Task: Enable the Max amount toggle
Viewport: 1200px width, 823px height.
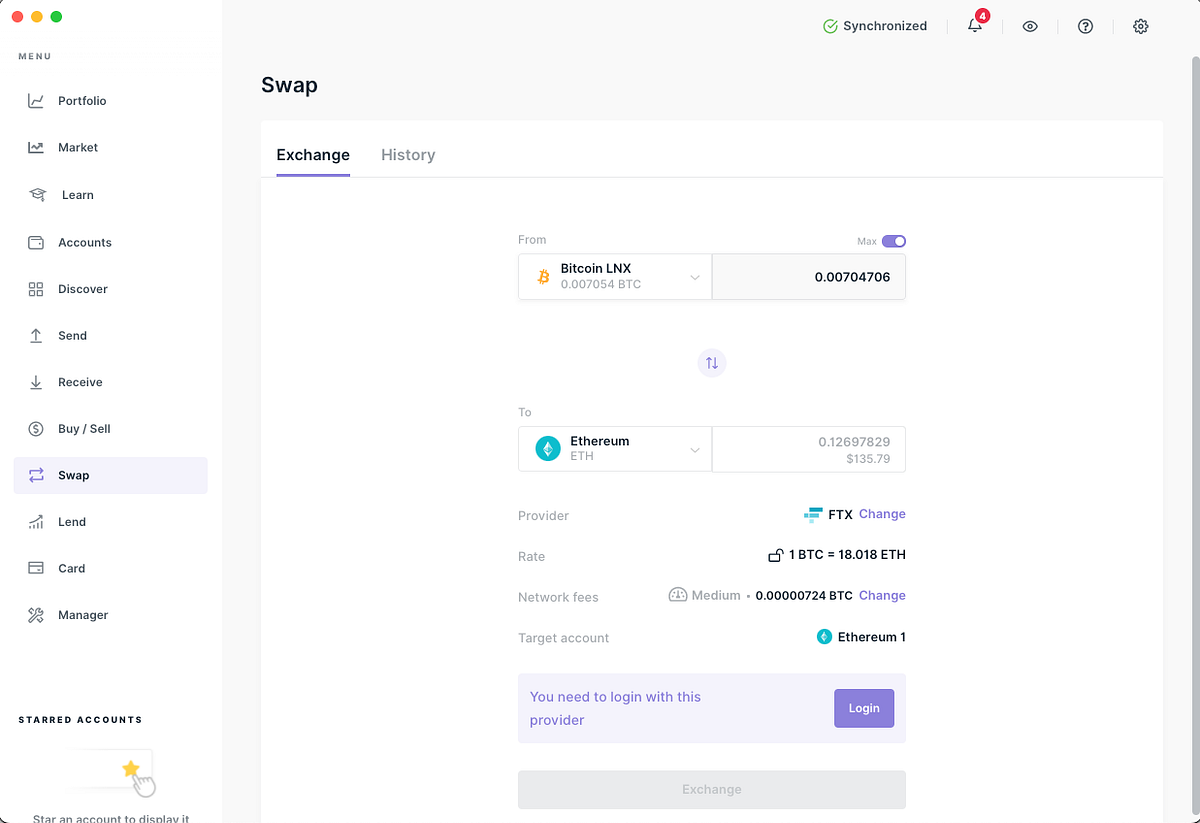Action: (x=893, y=241)
